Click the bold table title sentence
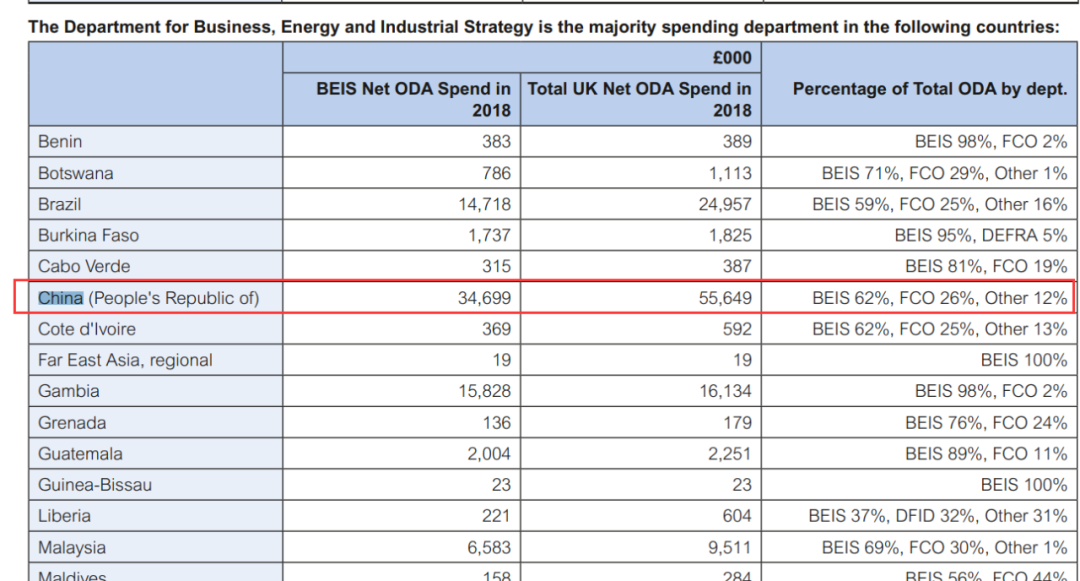 pos(543,27)
